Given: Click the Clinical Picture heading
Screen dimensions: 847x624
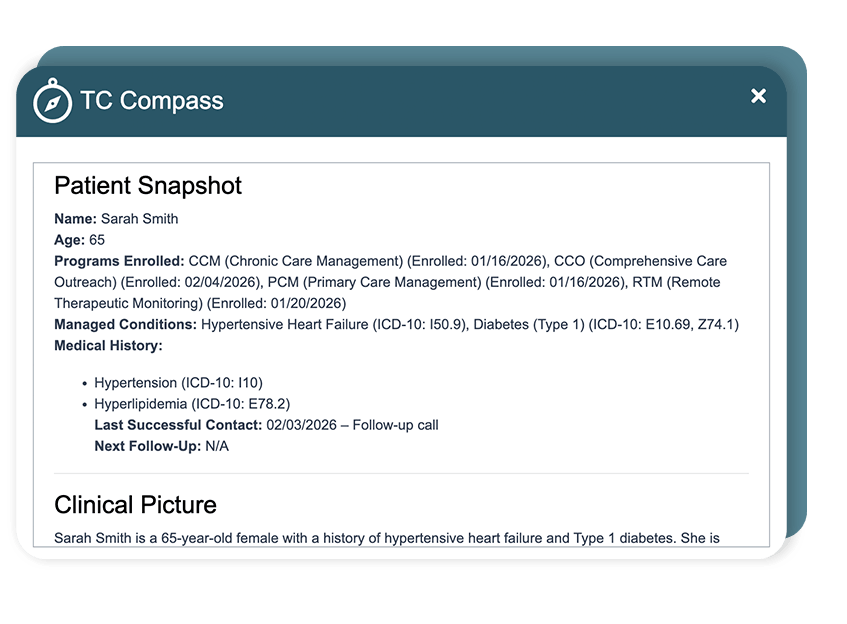Looking at the screenshot, I should (135, 505).
